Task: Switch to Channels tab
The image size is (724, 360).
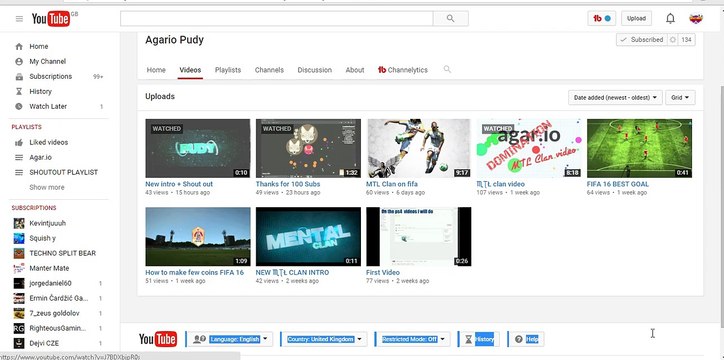Action: coord(269,70)
